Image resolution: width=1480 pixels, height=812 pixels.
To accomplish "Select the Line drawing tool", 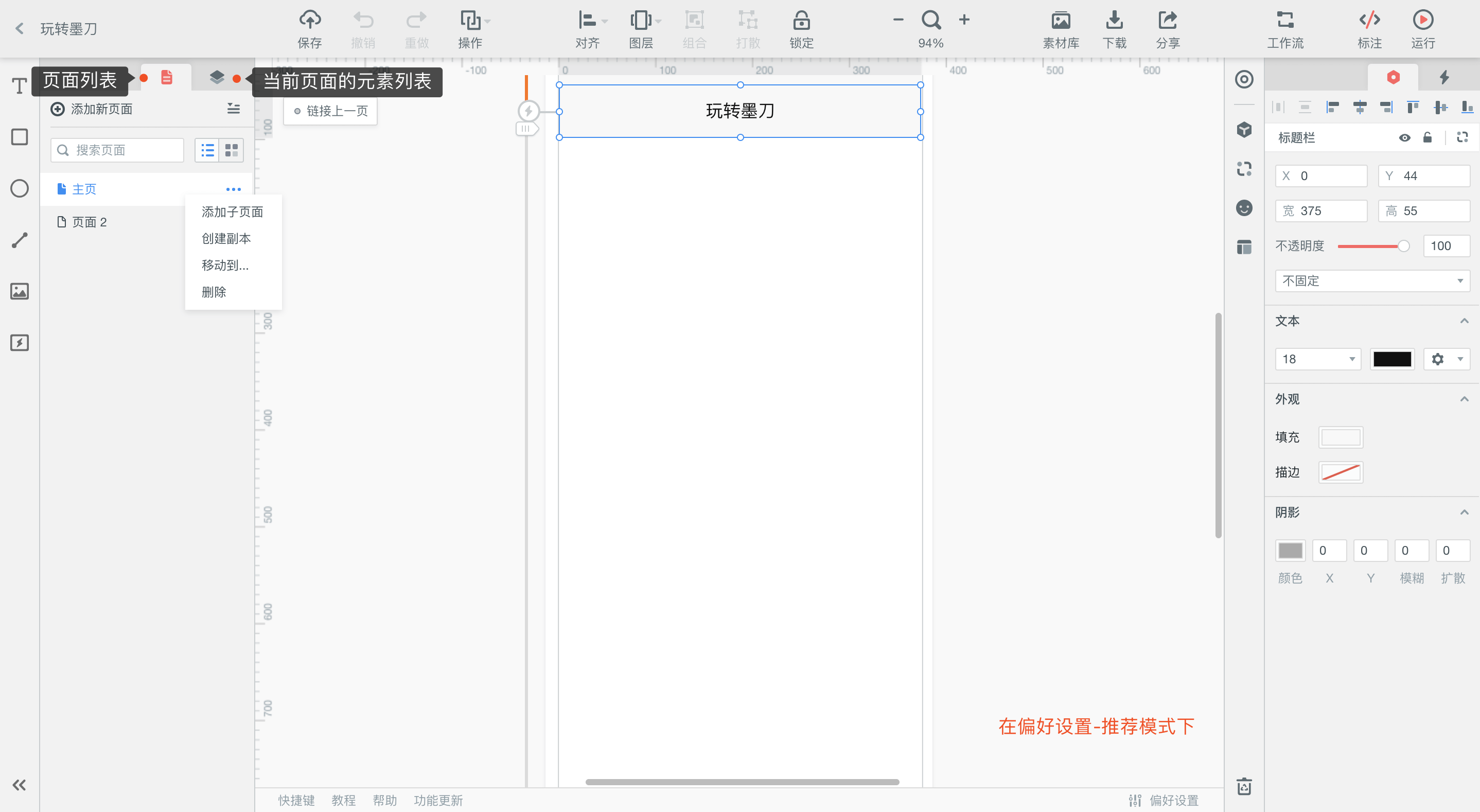I will click(x=20, y=240).
